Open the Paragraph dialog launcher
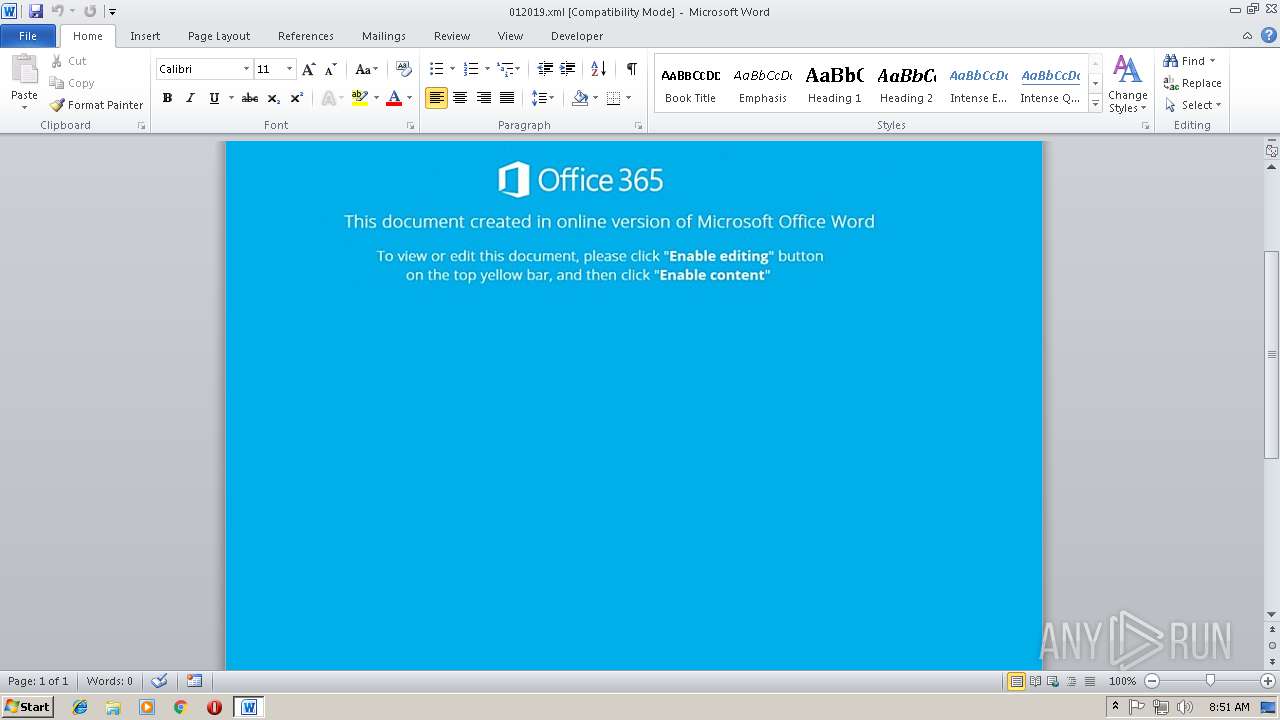Viewport: 1280px width, 720px height. click(x=639, y=126)
